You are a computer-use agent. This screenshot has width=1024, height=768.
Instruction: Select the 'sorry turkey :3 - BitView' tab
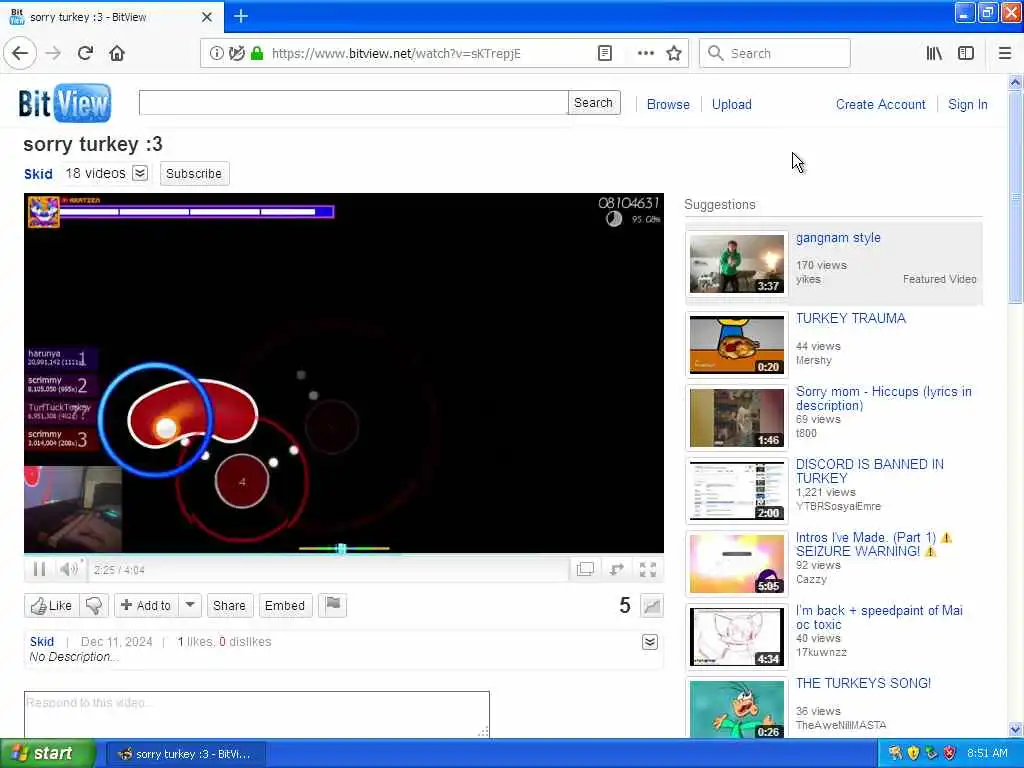point(111,17)
